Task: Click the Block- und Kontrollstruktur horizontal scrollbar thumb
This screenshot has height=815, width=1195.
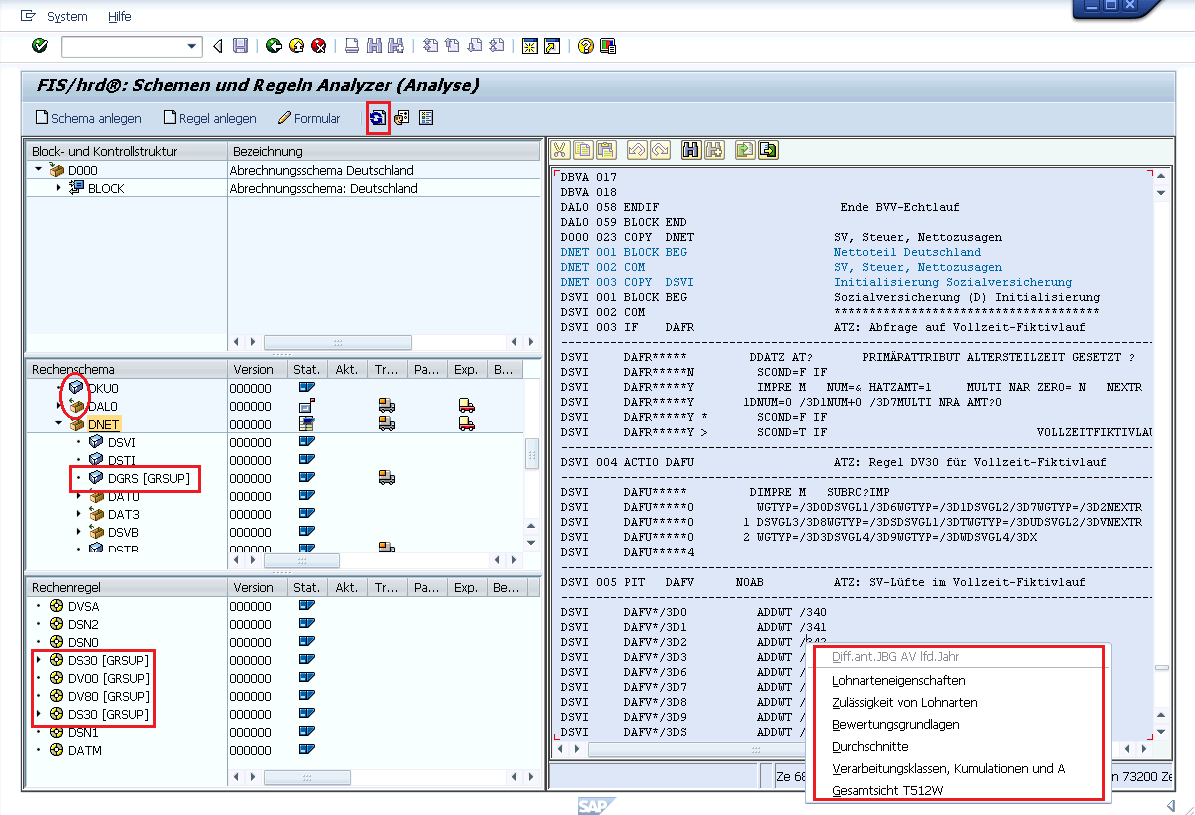Action: [338, 342]
